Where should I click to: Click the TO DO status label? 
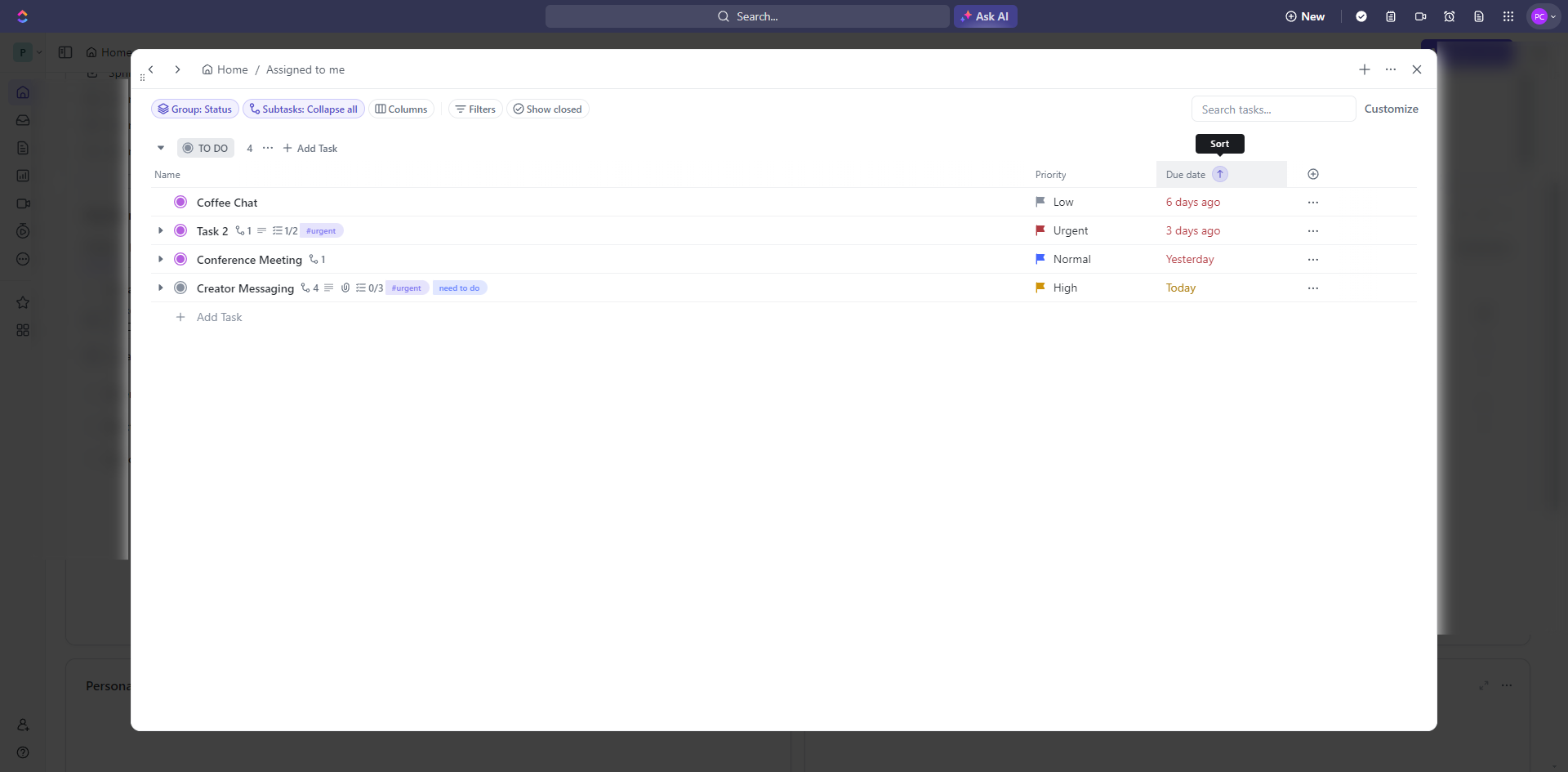click(206, 148)
